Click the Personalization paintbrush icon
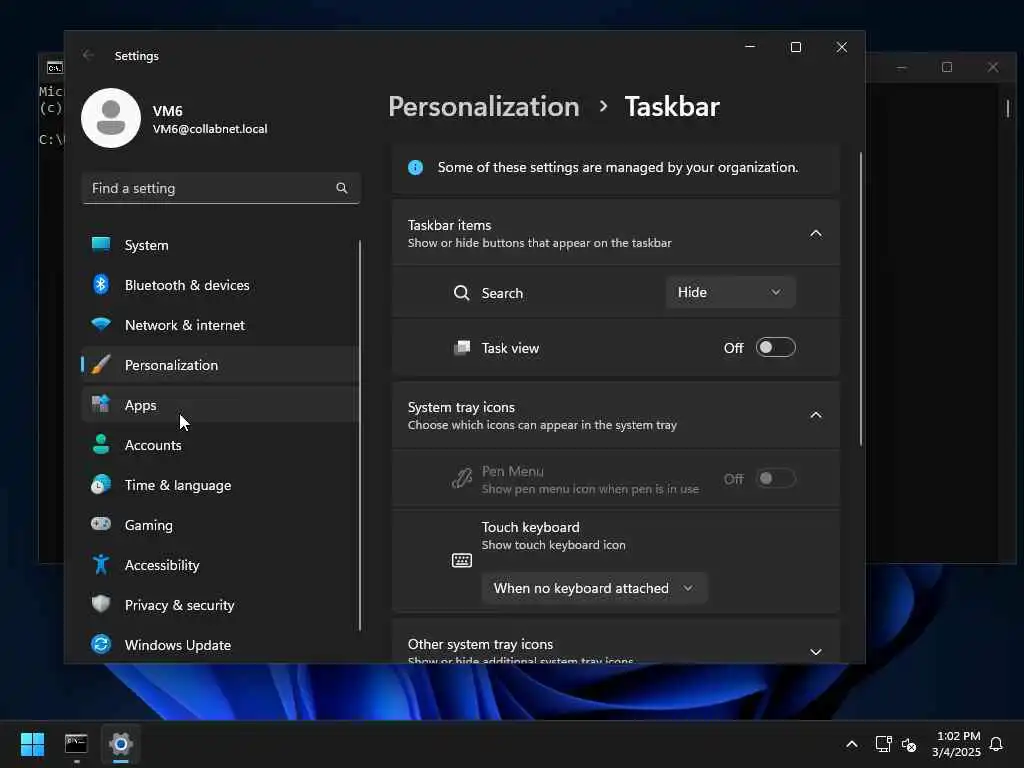1024x768 pixels. coord(101,364)
